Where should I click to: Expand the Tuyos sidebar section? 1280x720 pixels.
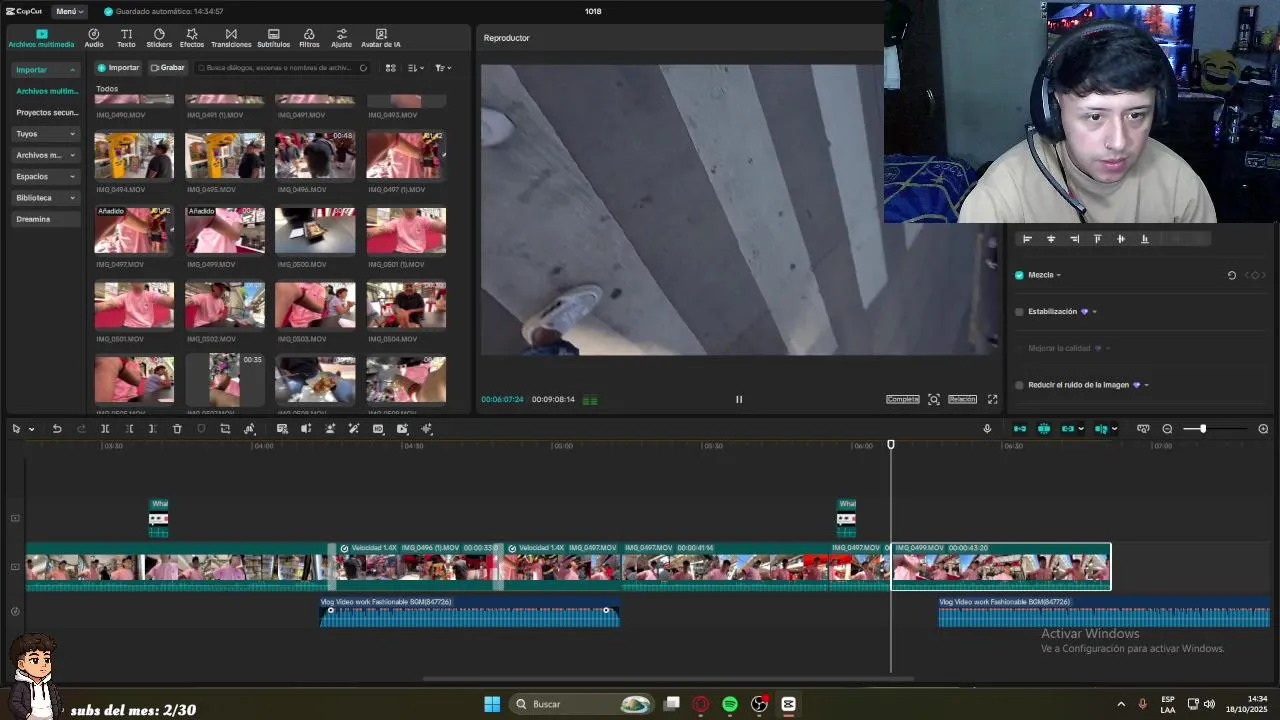pyautogui.click(x=72, y=134)
